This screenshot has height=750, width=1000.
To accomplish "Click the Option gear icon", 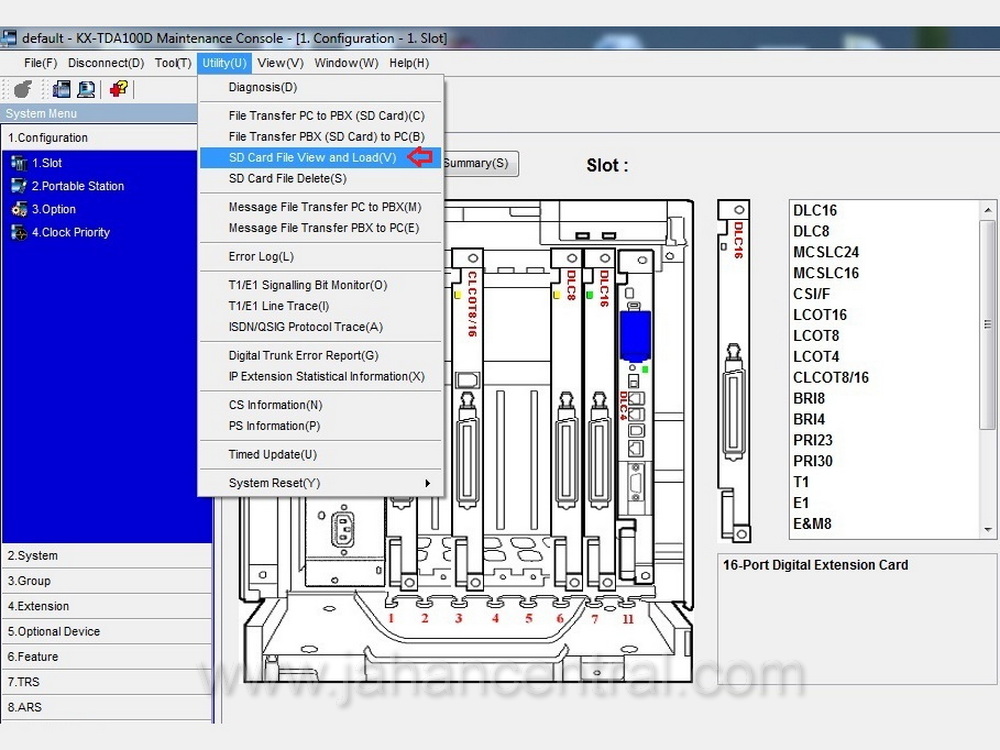I will (19, 209).
